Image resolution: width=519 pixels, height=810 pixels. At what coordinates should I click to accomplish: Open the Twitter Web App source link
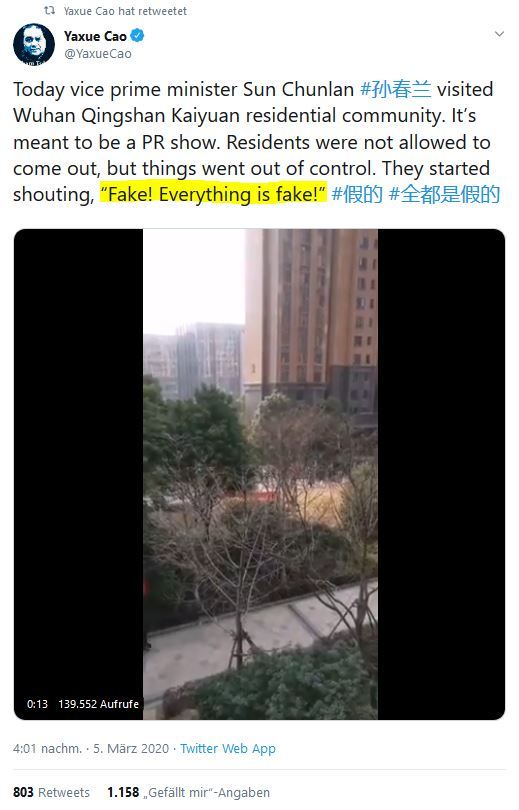(x=228, y=749)
